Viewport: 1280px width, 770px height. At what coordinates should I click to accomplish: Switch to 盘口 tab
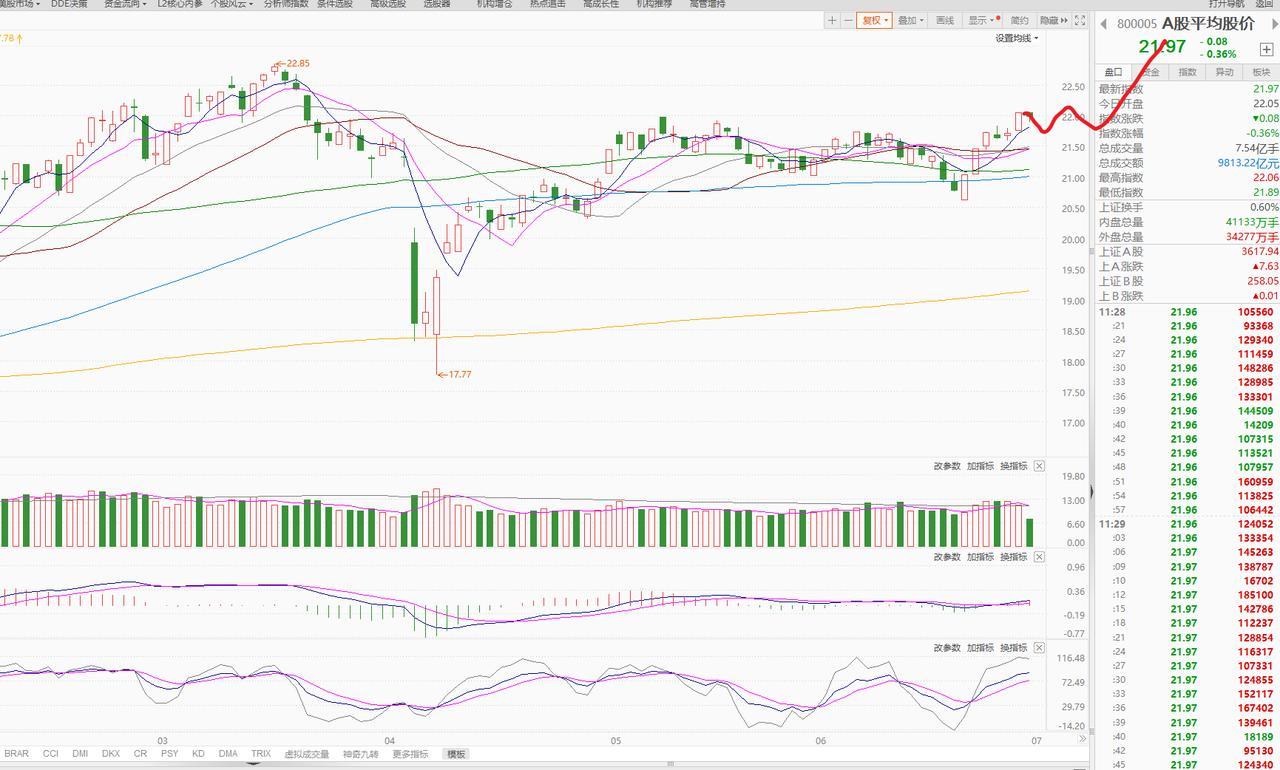(x=1113, y=72)
